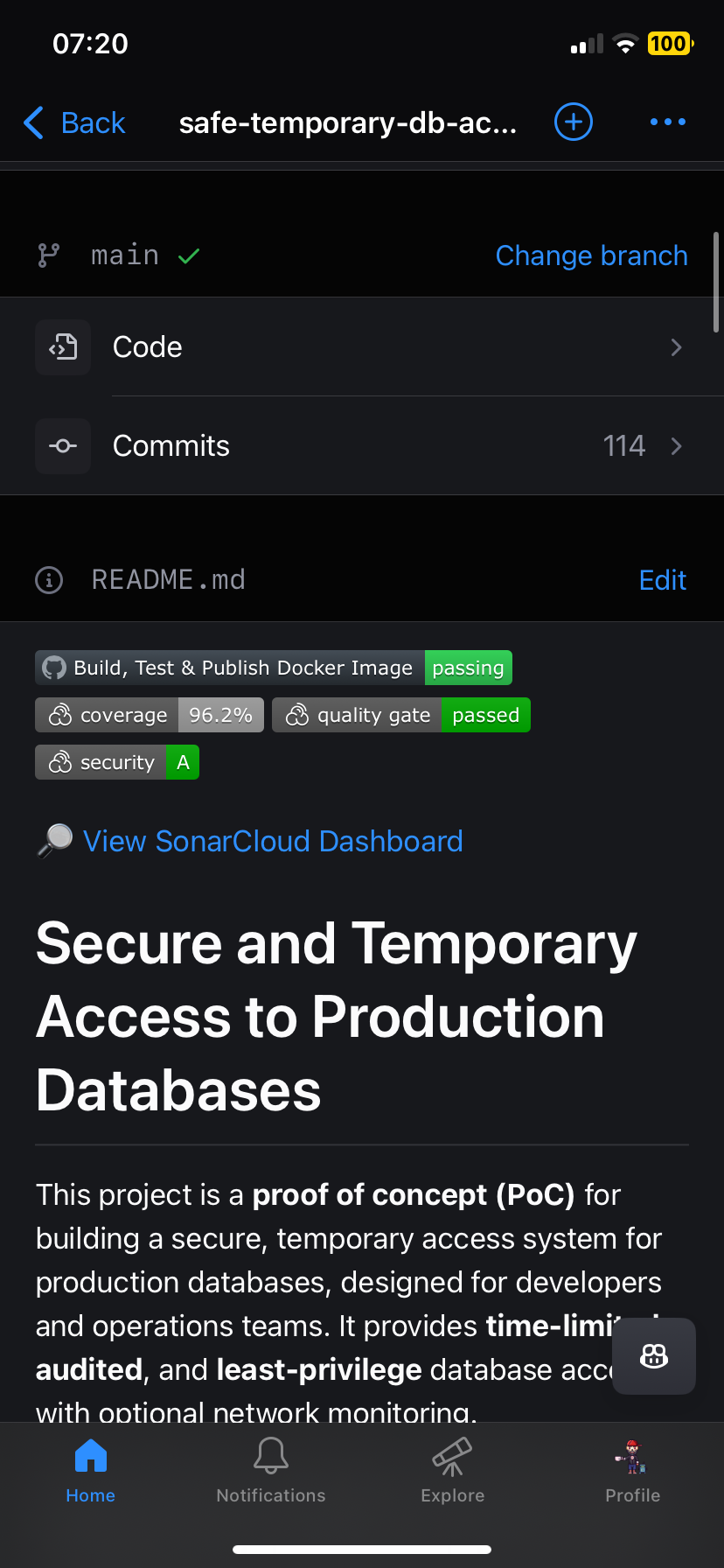The height and width of the screenshot is (1568, 724).
Task: Tap the Copilot floating button
Action: 654,1355
